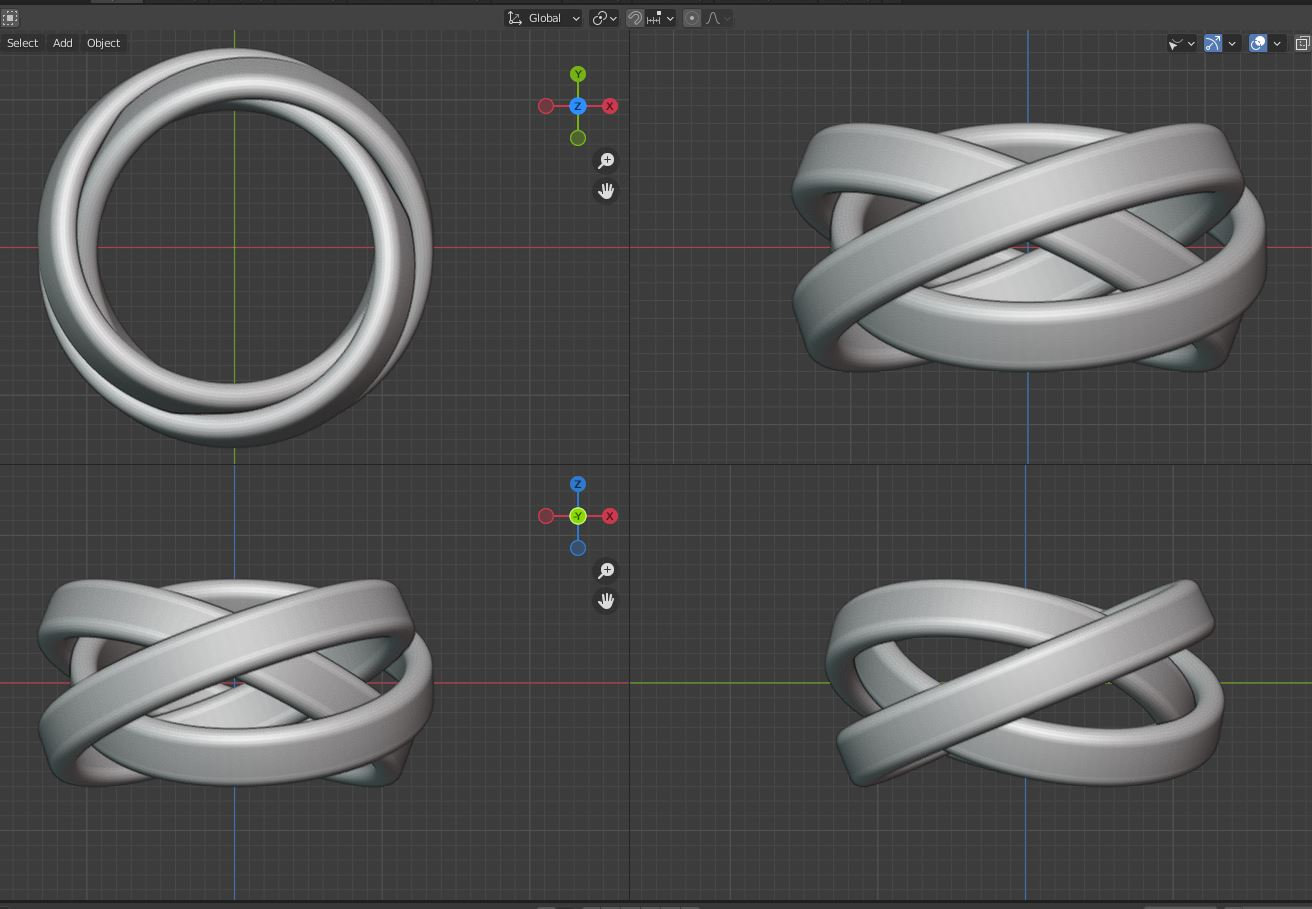Click blue Z axis on front view gizmo
The width and height of the screenshot is (1312, 909).
tap(578, 484)
